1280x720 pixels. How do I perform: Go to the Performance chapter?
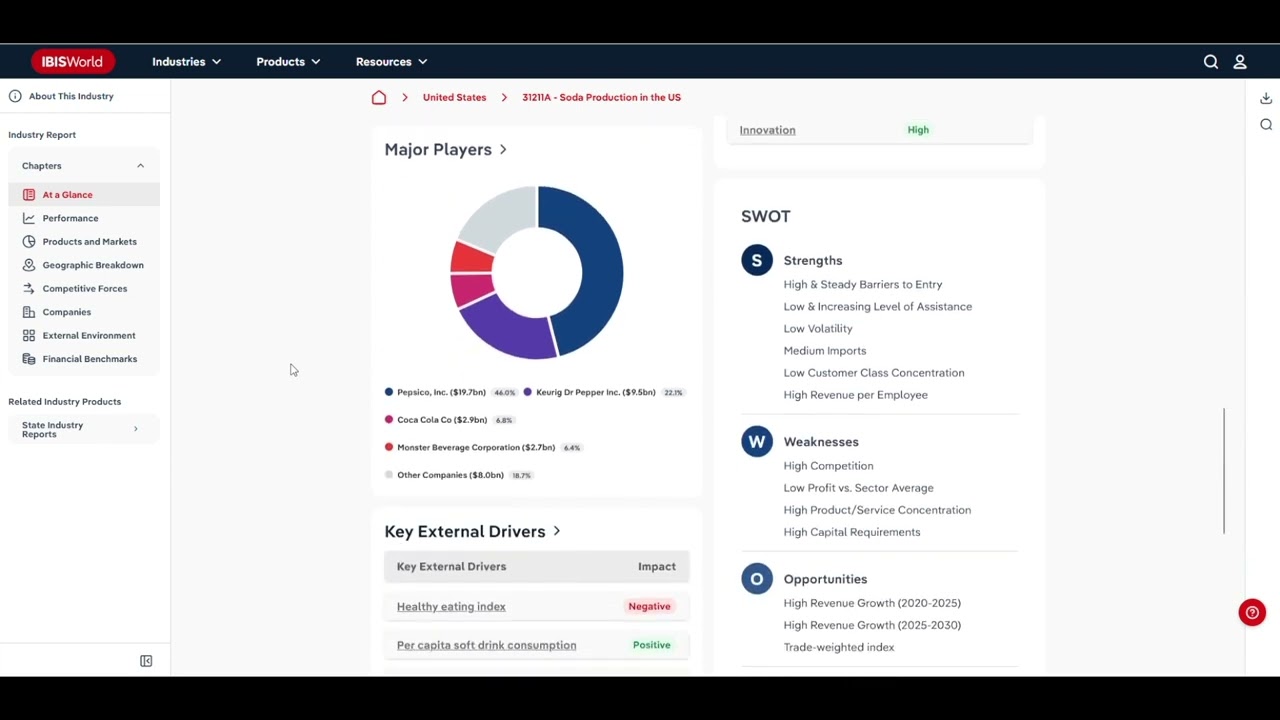[x=70, y=218]
